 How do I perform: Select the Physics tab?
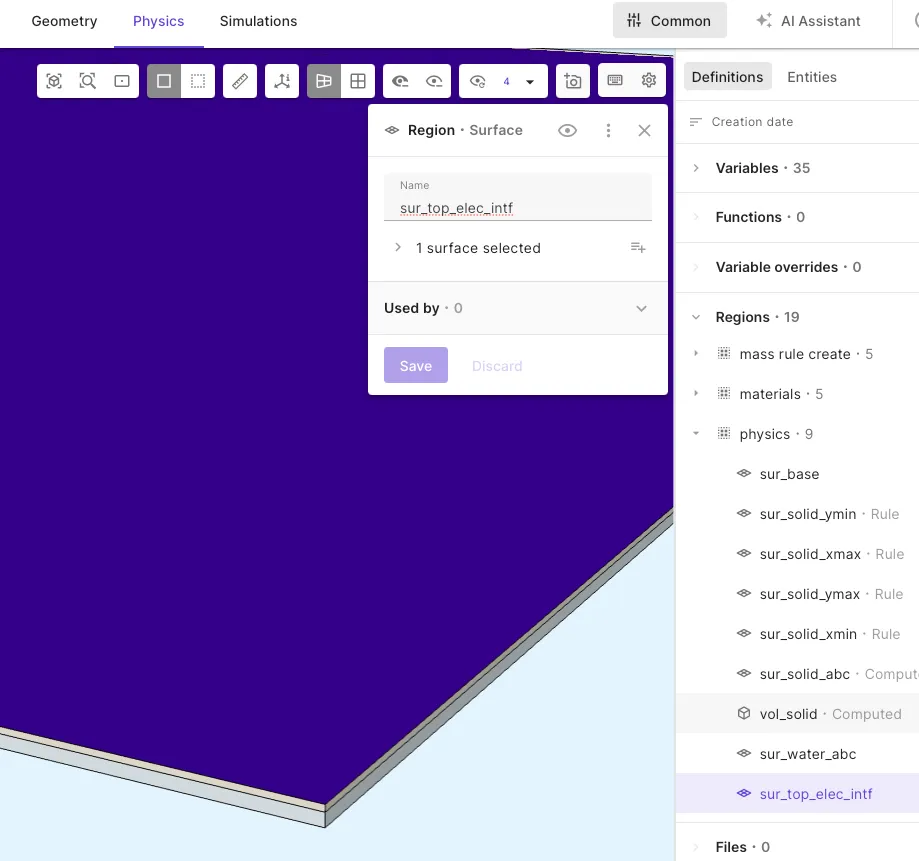click(159, 21)
